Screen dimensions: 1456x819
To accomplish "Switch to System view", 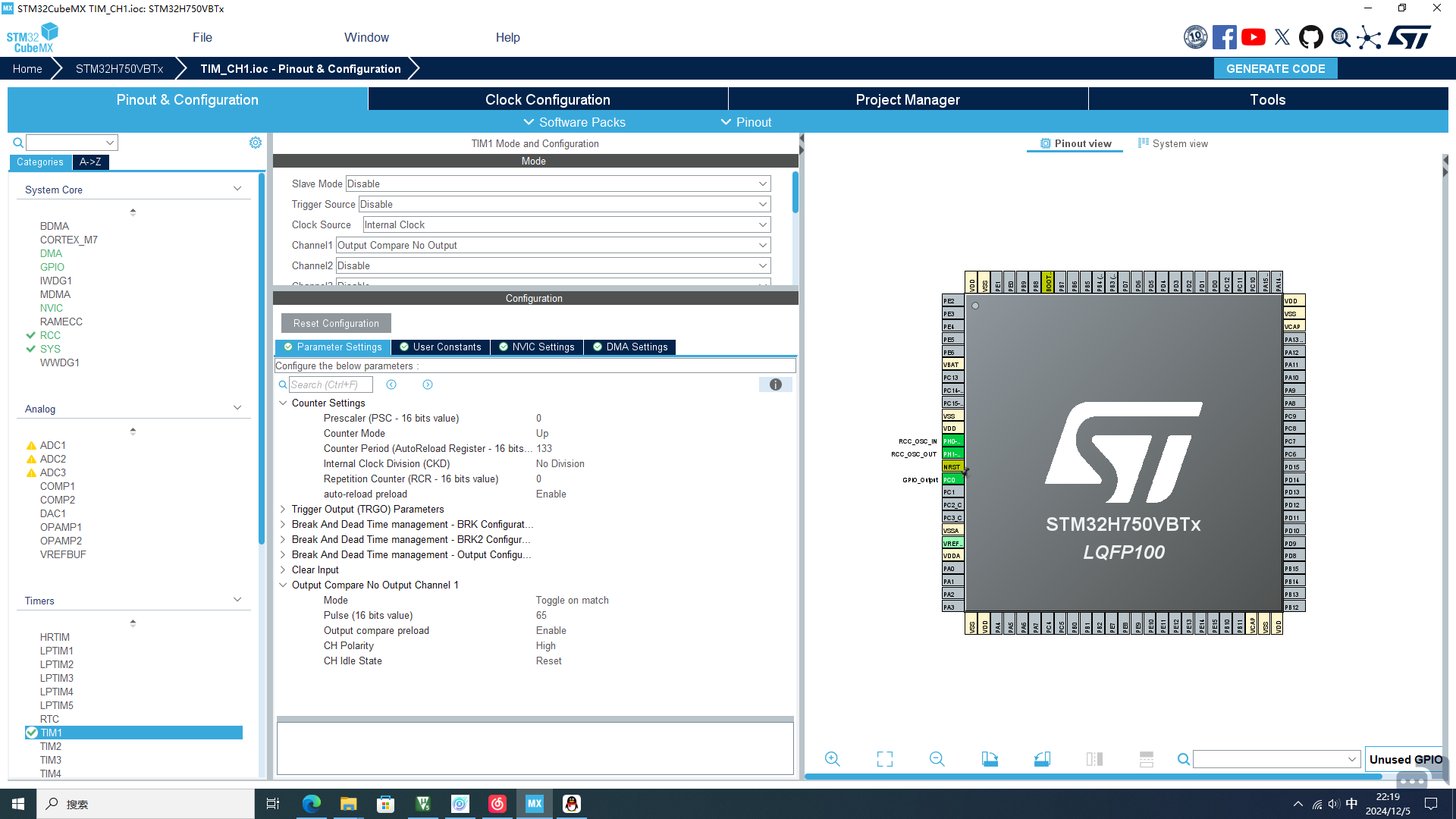I will click(1173, 143).
